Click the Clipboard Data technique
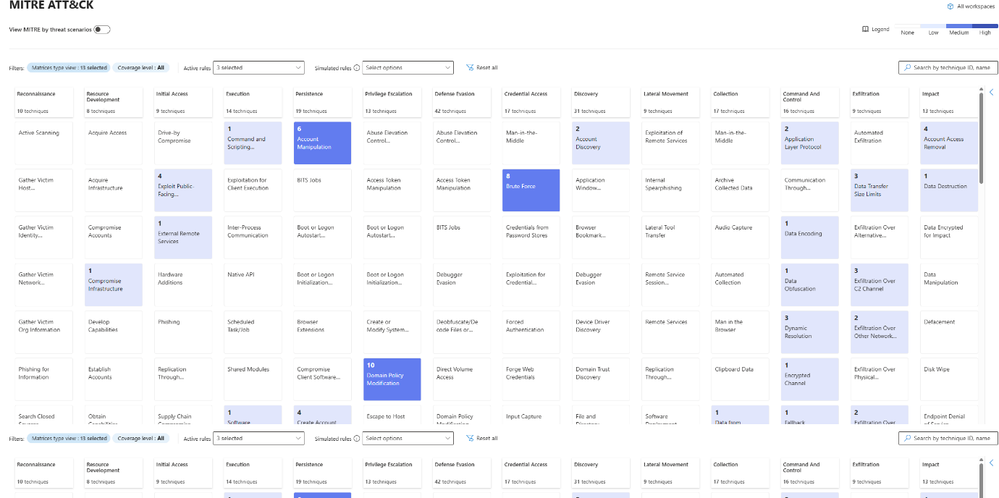Screen dimensions: 999x498 (x=740, y=380)
